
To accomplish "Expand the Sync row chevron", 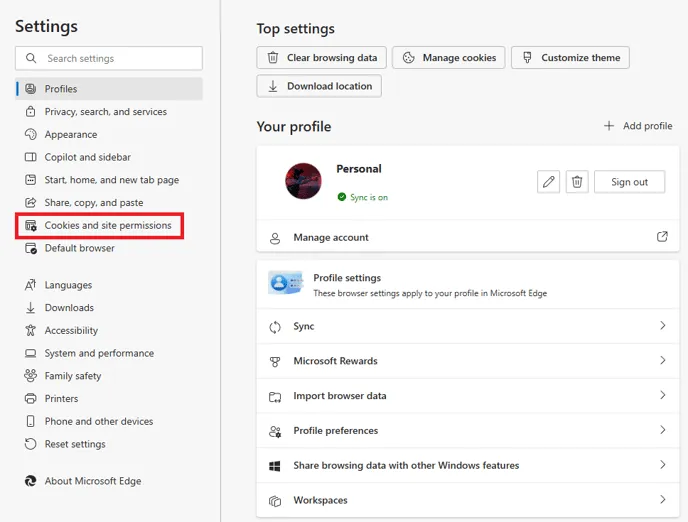I will tap(663, 325).
